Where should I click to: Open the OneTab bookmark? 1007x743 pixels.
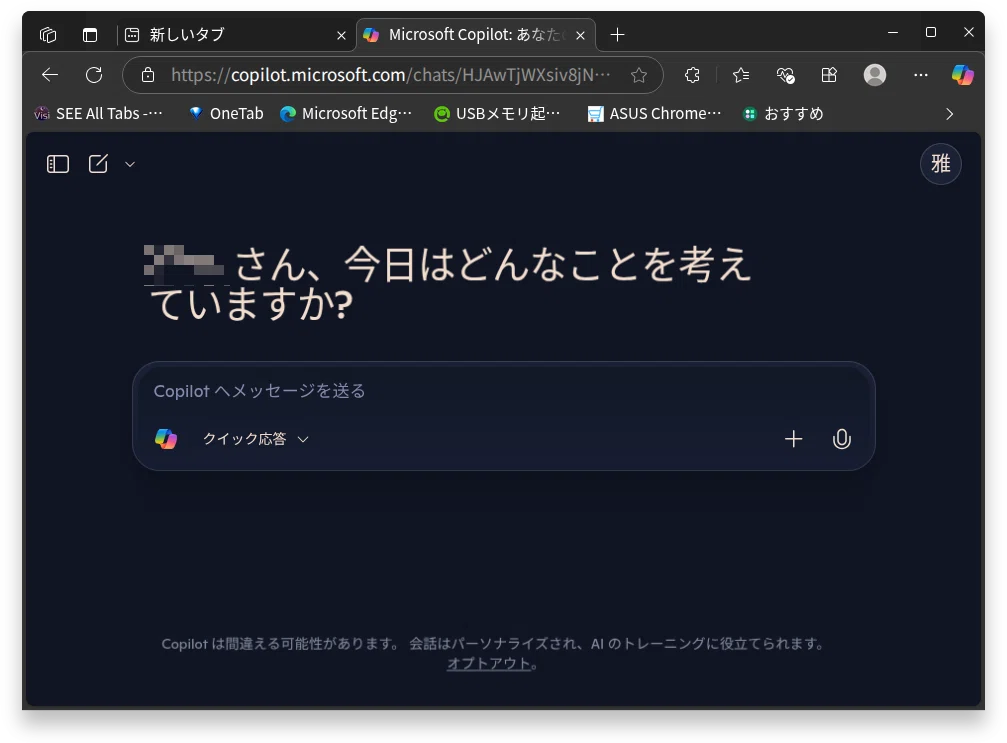[226, 114]
